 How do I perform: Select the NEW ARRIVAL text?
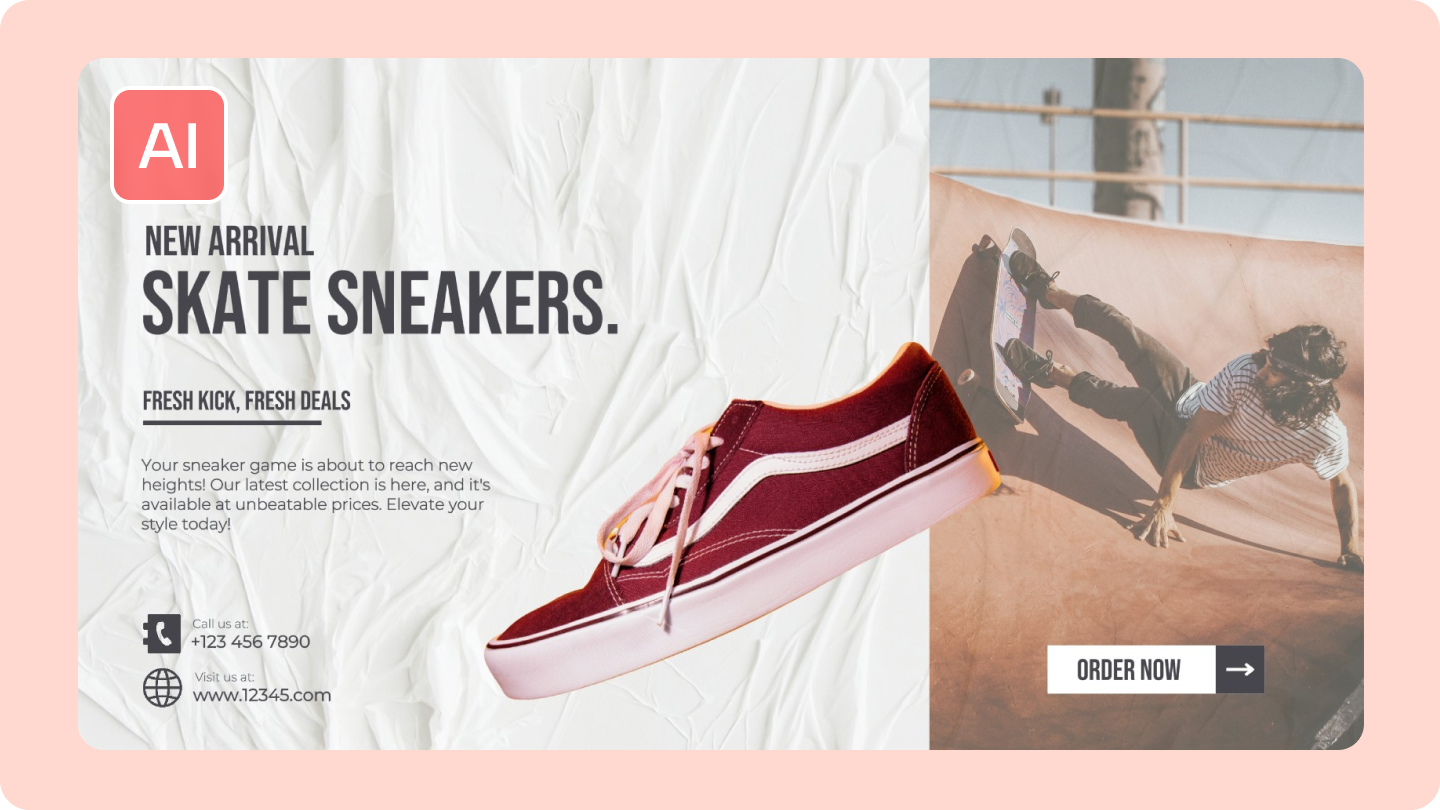pyautogui.click(x=229, y=241)
